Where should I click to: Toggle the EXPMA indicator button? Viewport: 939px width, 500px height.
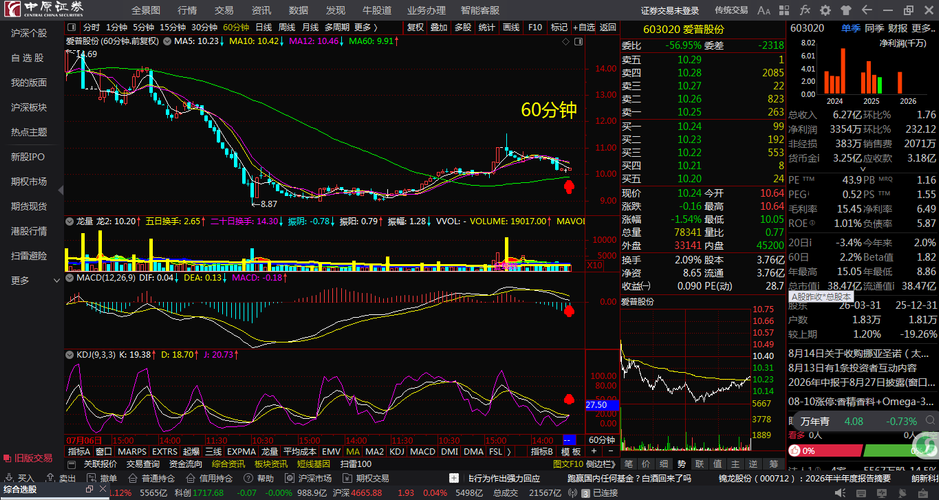click(242, 451)
